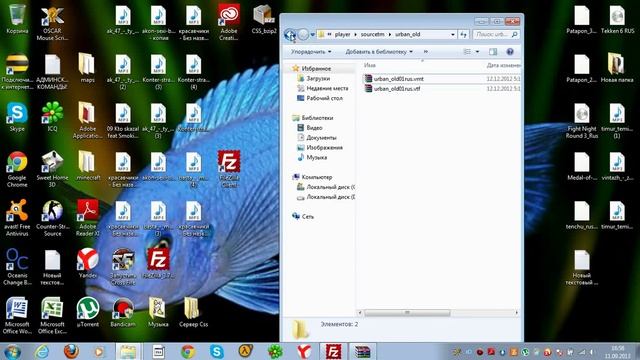Screen dimensions: 640x360
Task: Open the Windows Start menu
Action: coord(12,351)
